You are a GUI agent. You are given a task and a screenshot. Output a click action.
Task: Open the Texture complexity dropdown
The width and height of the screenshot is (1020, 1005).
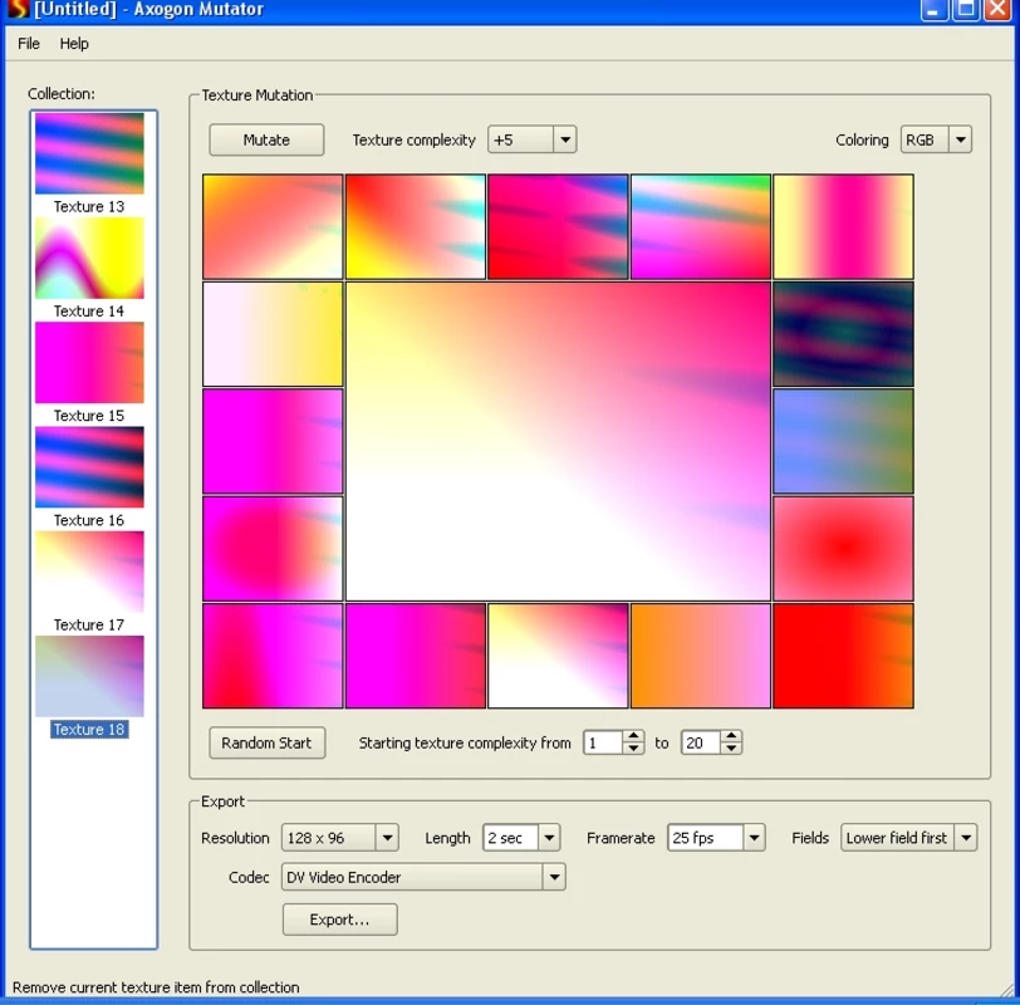566,139
